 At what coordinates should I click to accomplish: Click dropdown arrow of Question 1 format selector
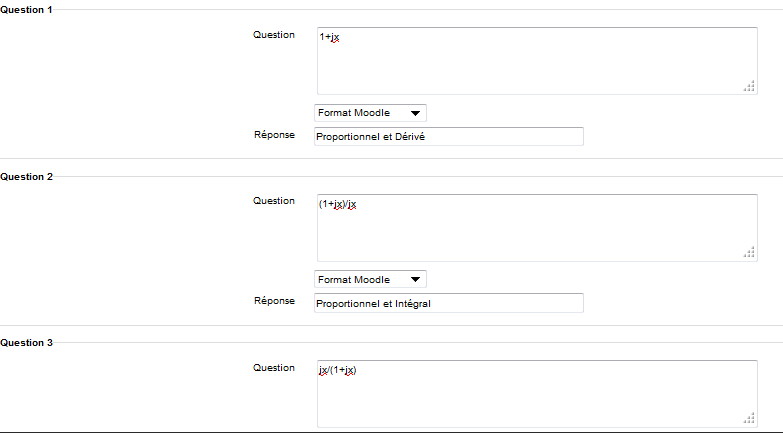click(x=415, y=113)
